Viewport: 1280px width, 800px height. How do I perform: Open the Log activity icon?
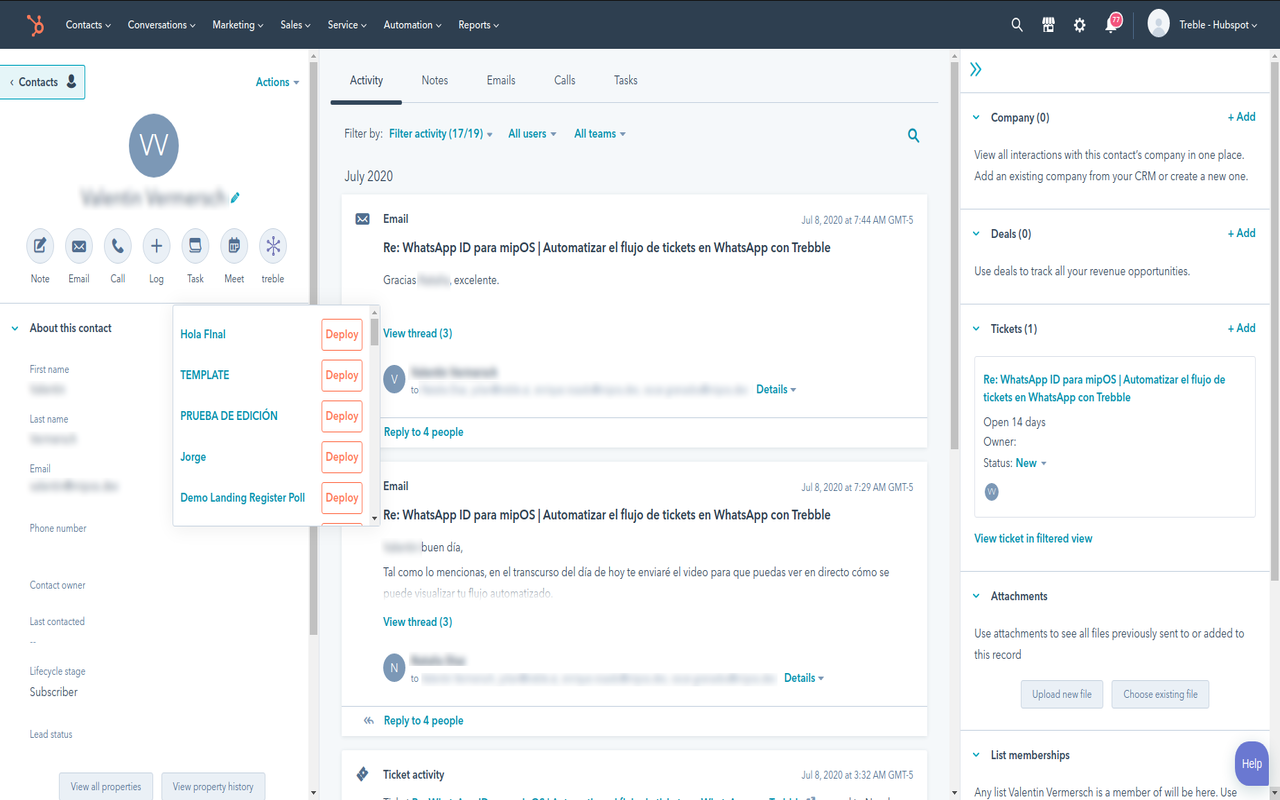point(156,246)
